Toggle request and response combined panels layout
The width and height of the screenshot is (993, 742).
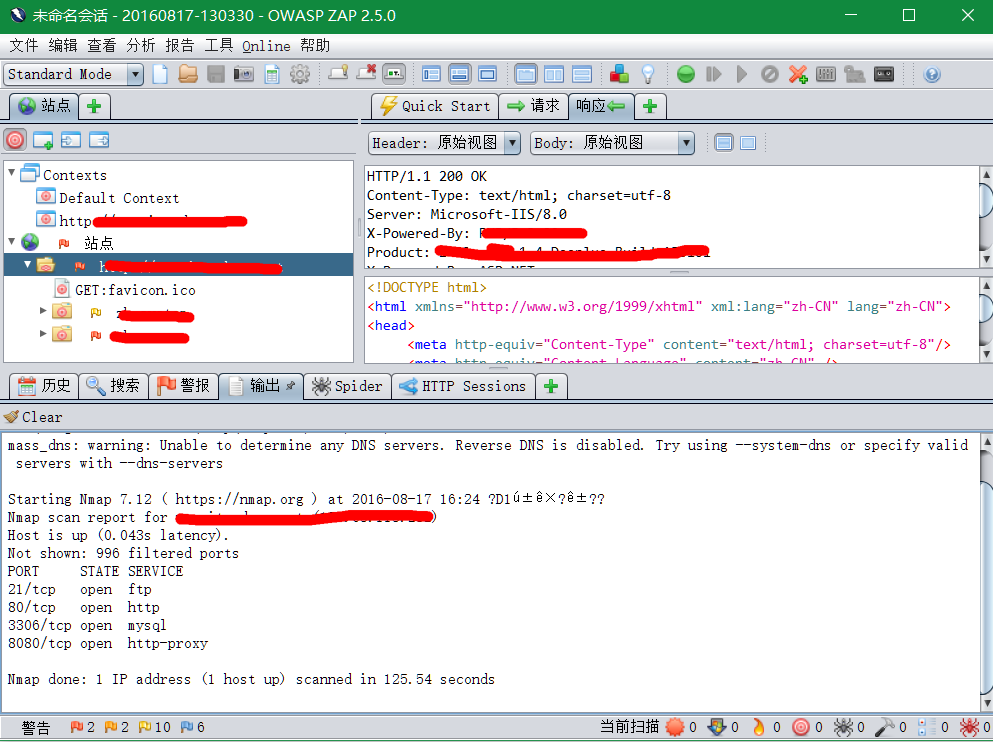tap(526, 74)
